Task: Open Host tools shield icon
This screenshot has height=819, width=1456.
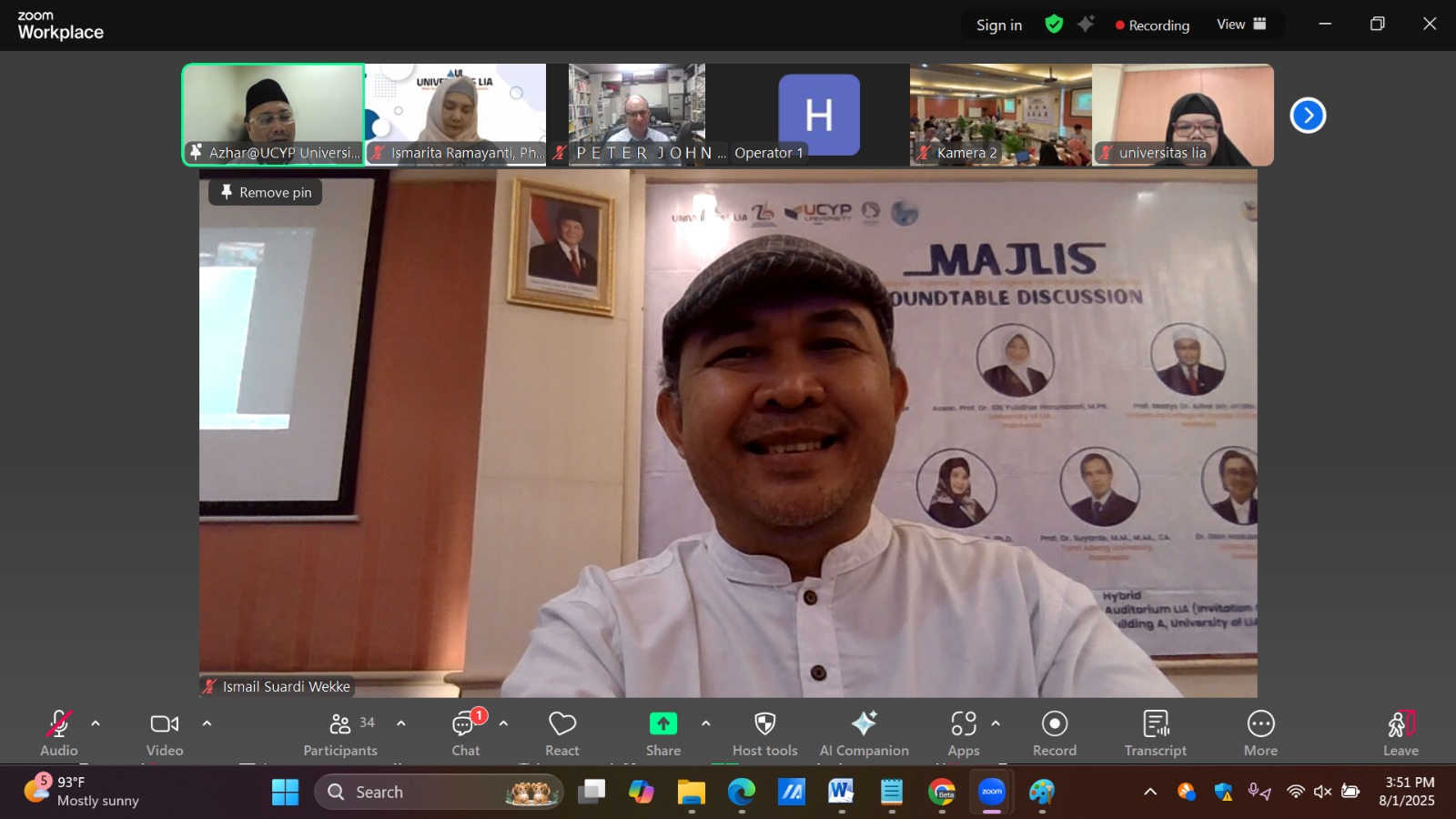Action: 764,724
